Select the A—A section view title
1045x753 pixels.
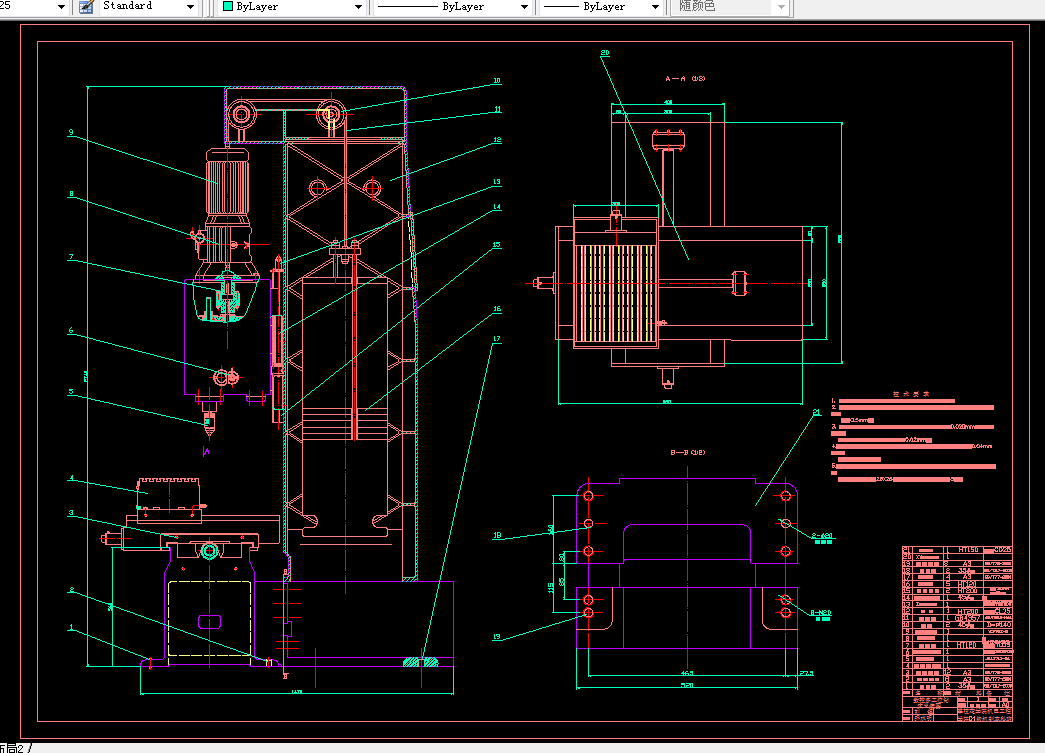point(684,79)
